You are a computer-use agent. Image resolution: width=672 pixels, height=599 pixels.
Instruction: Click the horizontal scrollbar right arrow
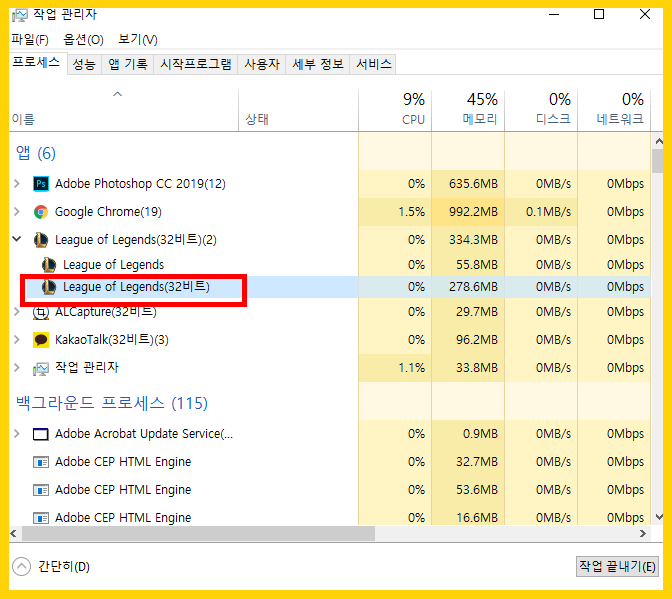pos(642,533)
